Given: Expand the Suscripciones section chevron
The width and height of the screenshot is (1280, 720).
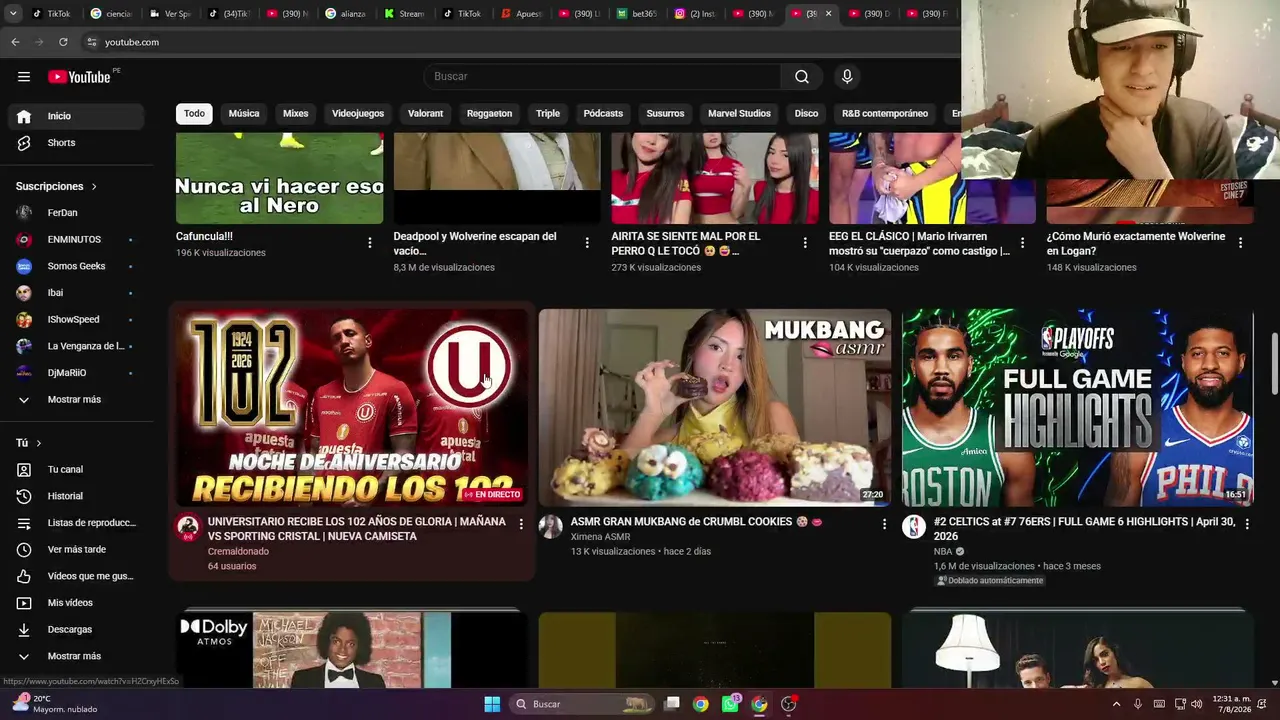Looking at the screenshot, I should 95,187.
